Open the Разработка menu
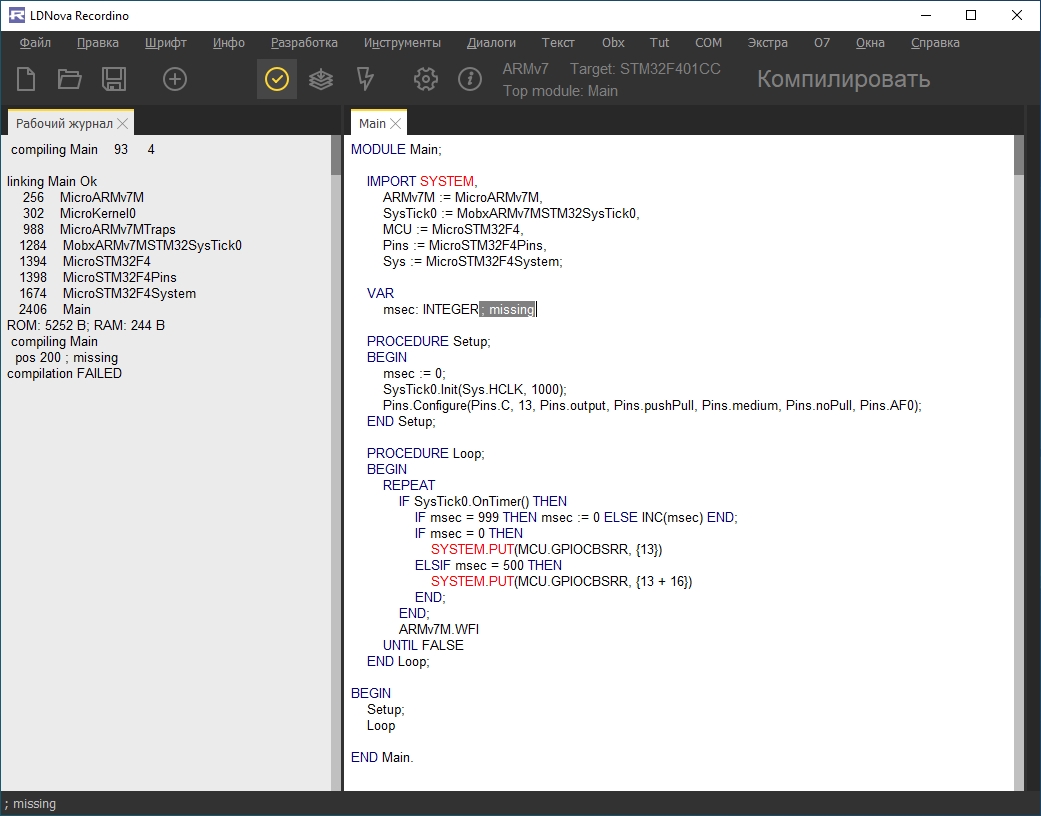The height and width of the screenshot is (816, 1041). (x=304, y=43)
